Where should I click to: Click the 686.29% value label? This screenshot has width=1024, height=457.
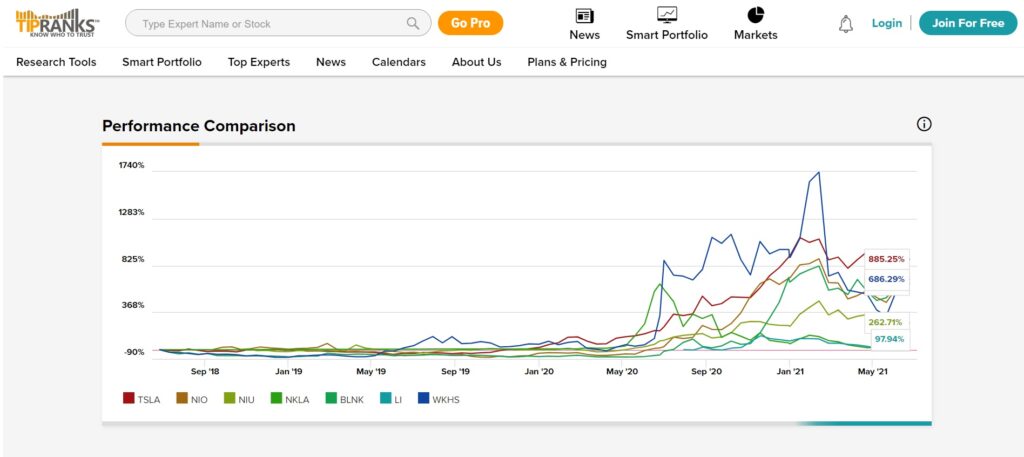tap(886, 279)
